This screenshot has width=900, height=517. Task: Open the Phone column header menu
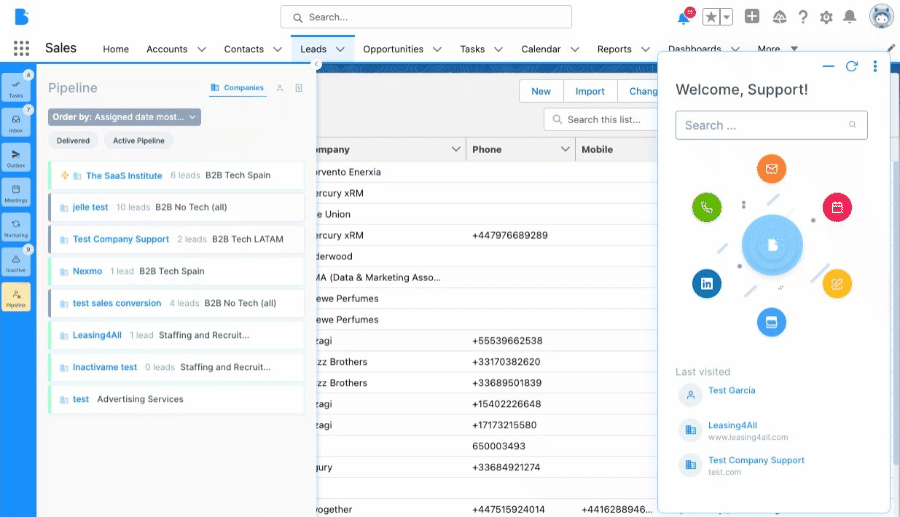[x=565, y=149]
